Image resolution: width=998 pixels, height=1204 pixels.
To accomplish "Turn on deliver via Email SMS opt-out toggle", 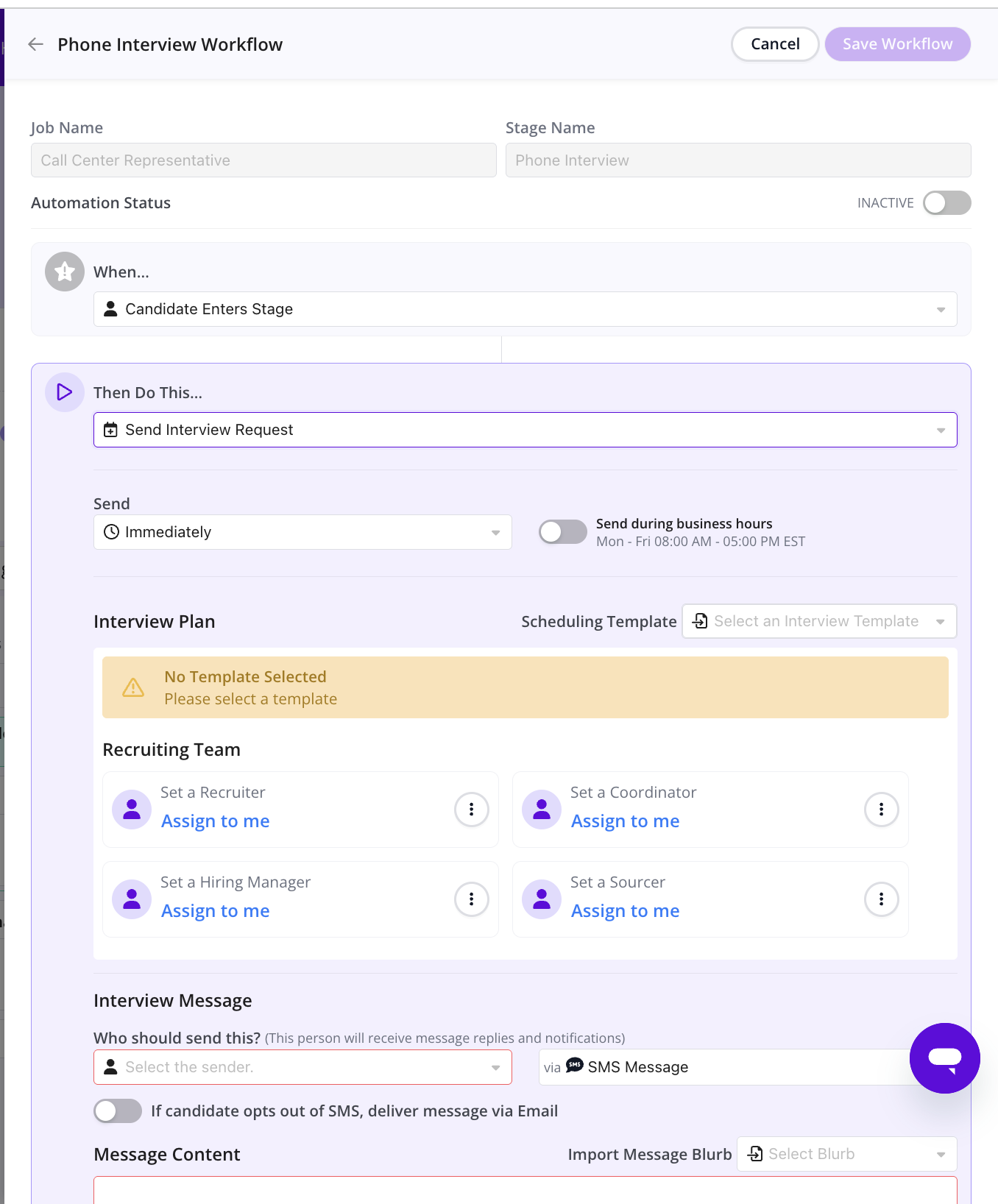I will pos(118,1111).
